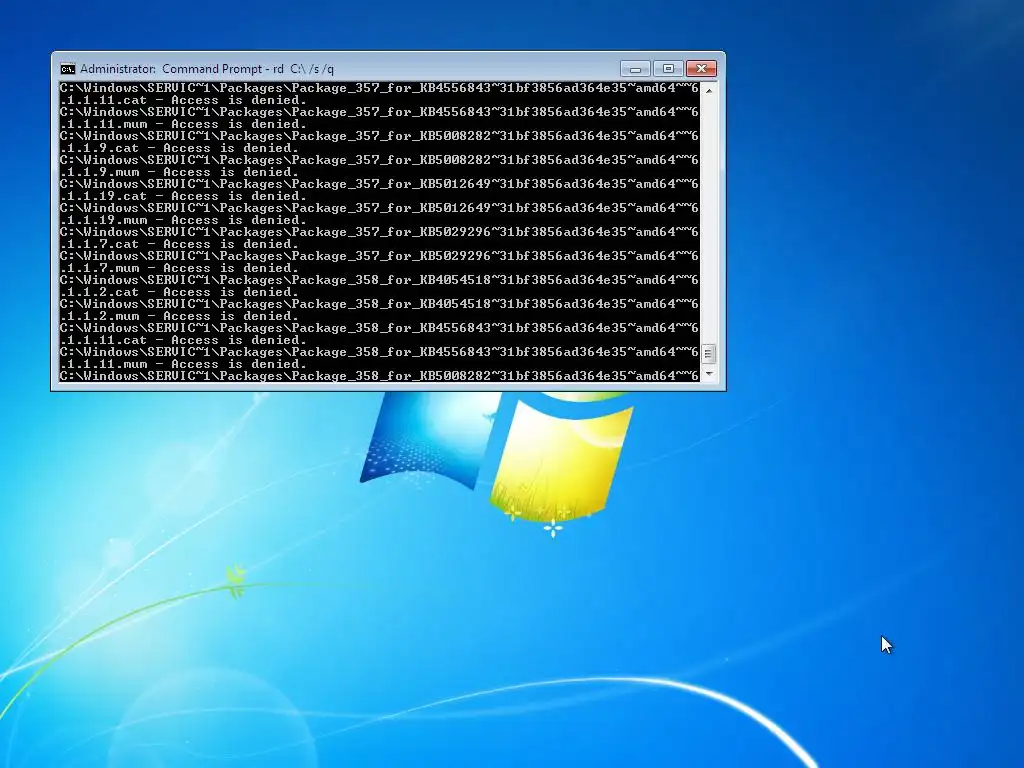
Task: Click the line '.1.1.9.cat - Access is denied.'
Action: point(179,148)
